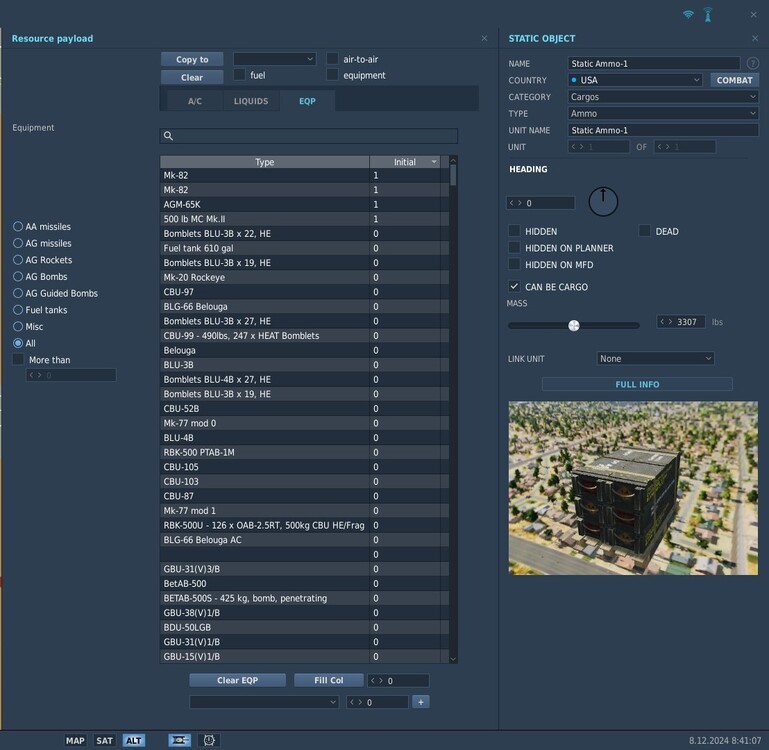Click the plus button to add equipment
The height and width of the screenshot is (750, 769).
pos(420,702)
